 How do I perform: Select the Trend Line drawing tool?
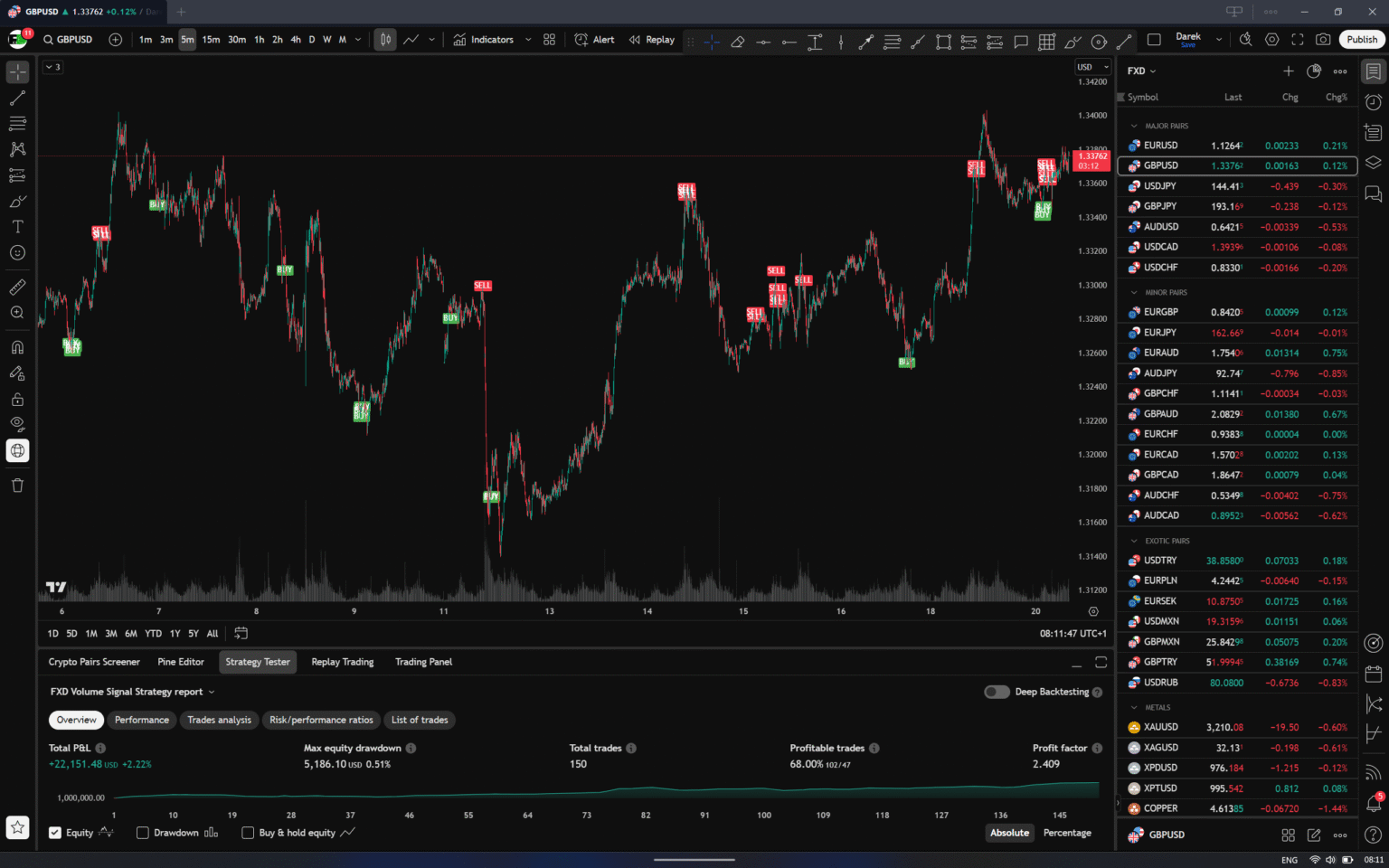(x=18, y=98)
